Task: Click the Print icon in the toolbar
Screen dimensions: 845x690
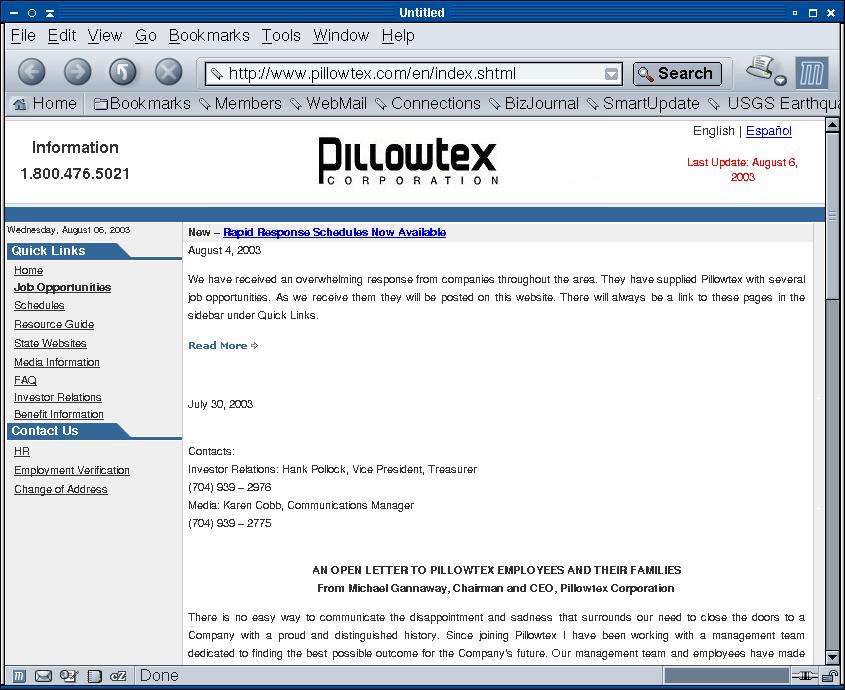Action: coord(760,68)
